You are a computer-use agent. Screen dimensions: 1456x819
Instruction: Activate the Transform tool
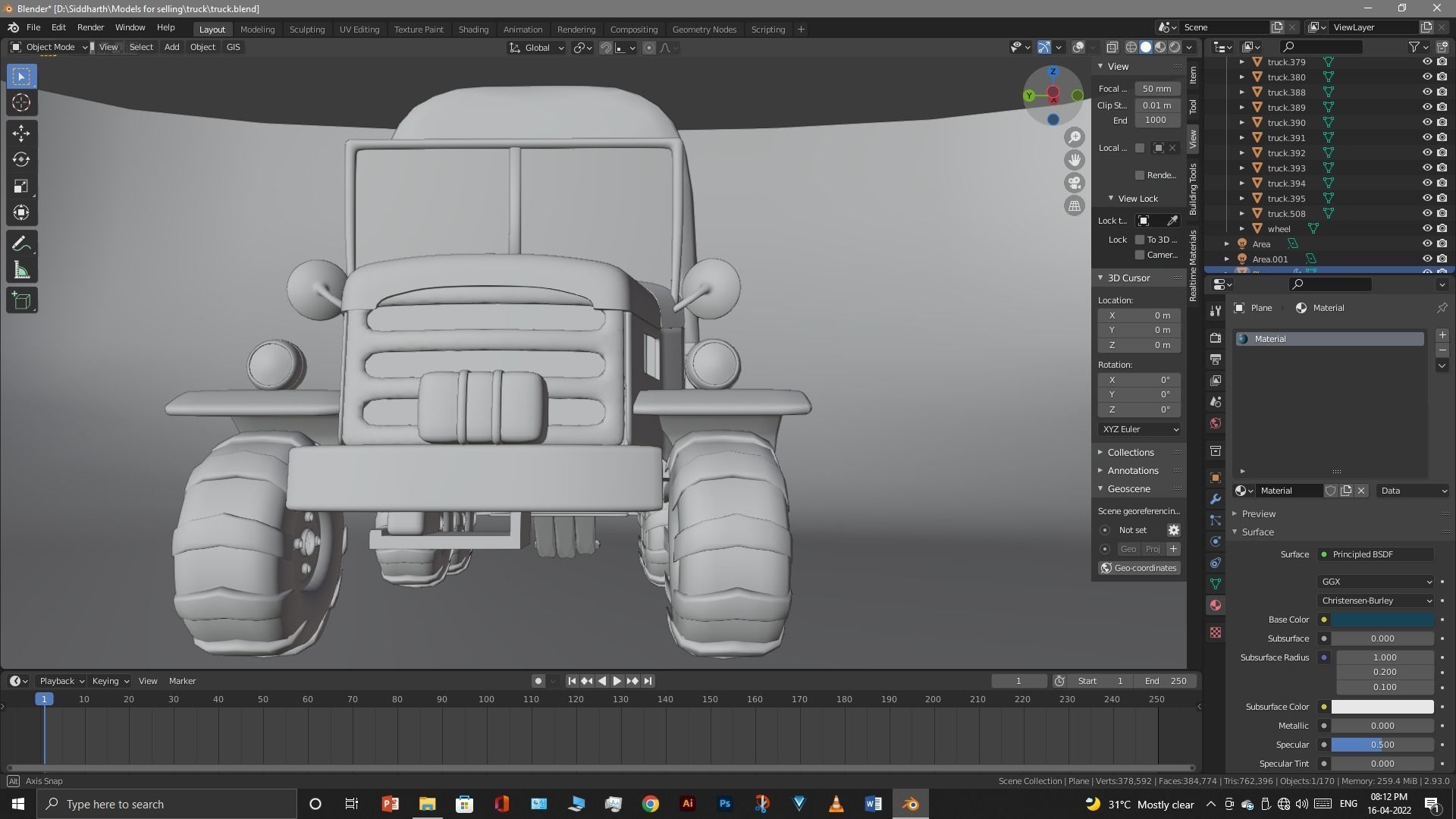pos(21,213)
